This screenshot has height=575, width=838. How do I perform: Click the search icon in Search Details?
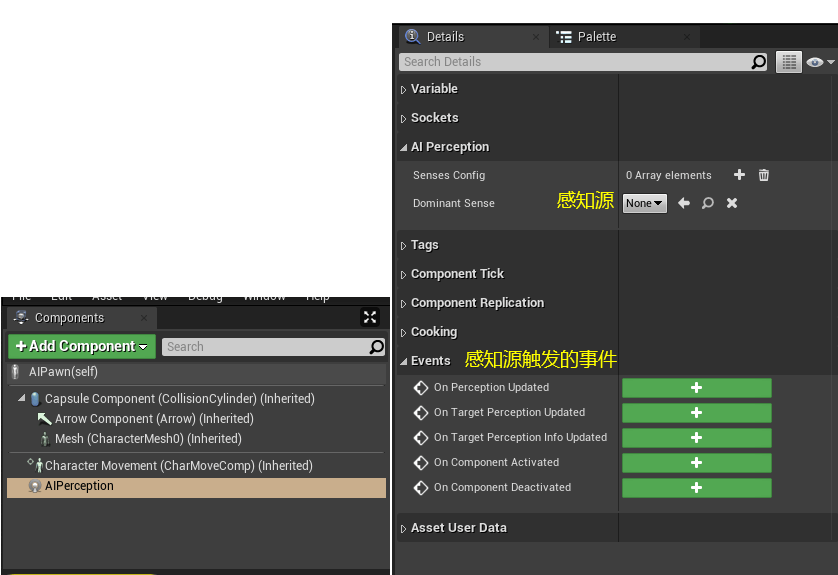[758, 62]
